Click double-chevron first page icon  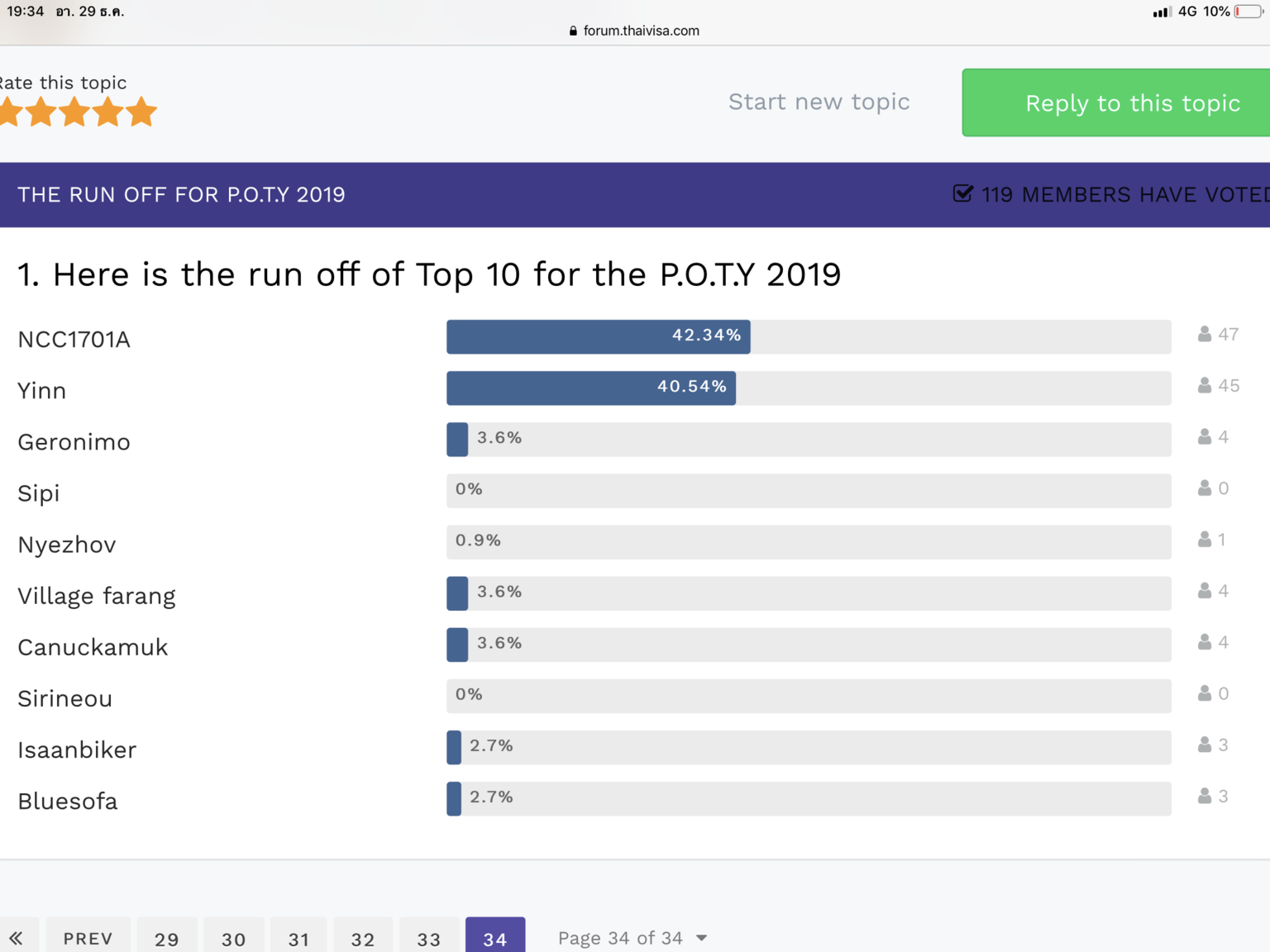[x=16, y=938]
